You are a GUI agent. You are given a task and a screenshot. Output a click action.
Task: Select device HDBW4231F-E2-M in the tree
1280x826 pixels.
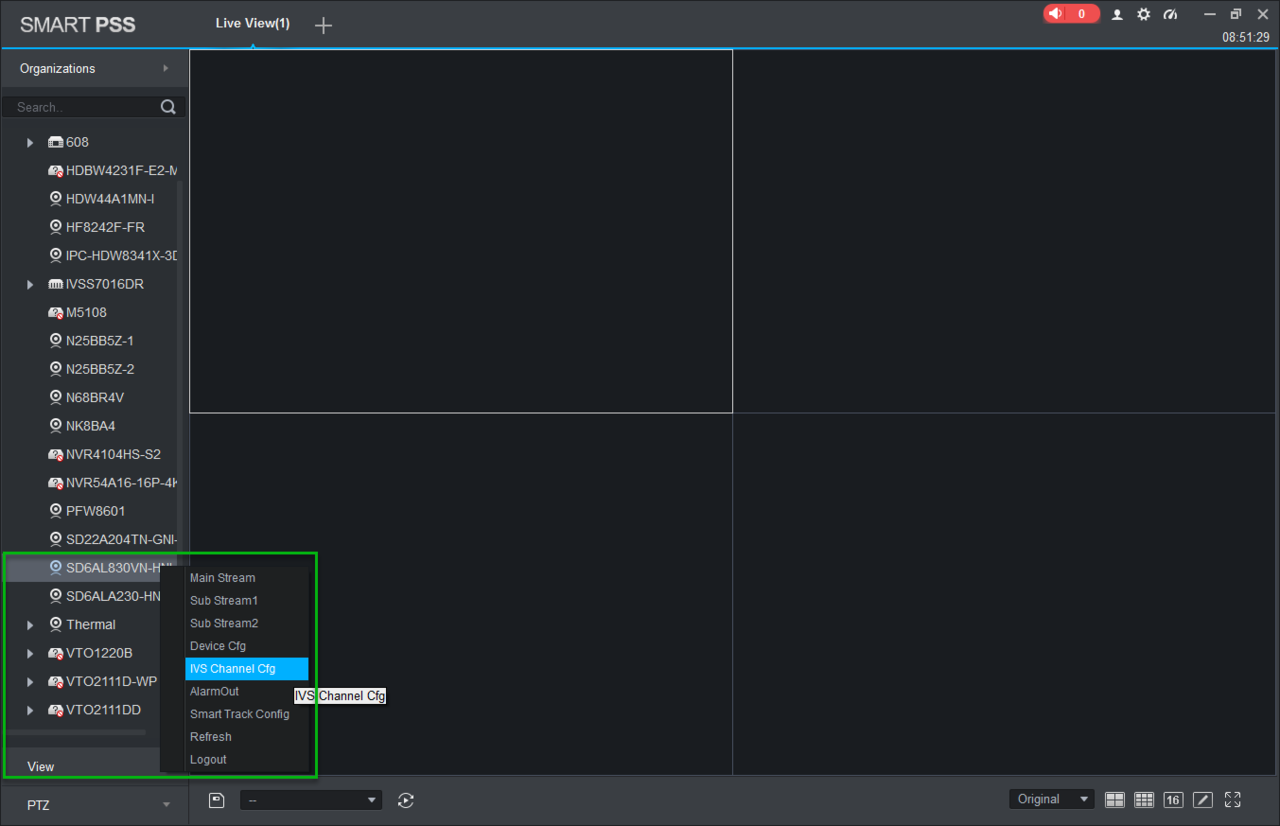click(122, 170)
